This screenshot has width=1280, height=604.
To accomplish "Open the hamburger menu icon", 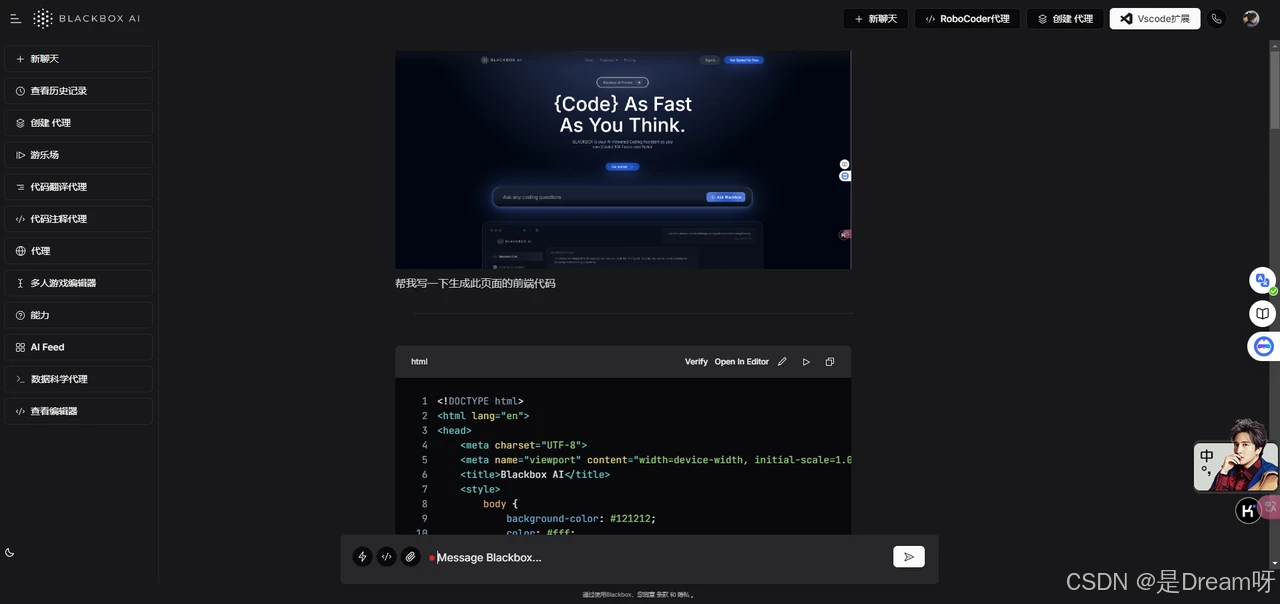I will click(x=15, y=19).
